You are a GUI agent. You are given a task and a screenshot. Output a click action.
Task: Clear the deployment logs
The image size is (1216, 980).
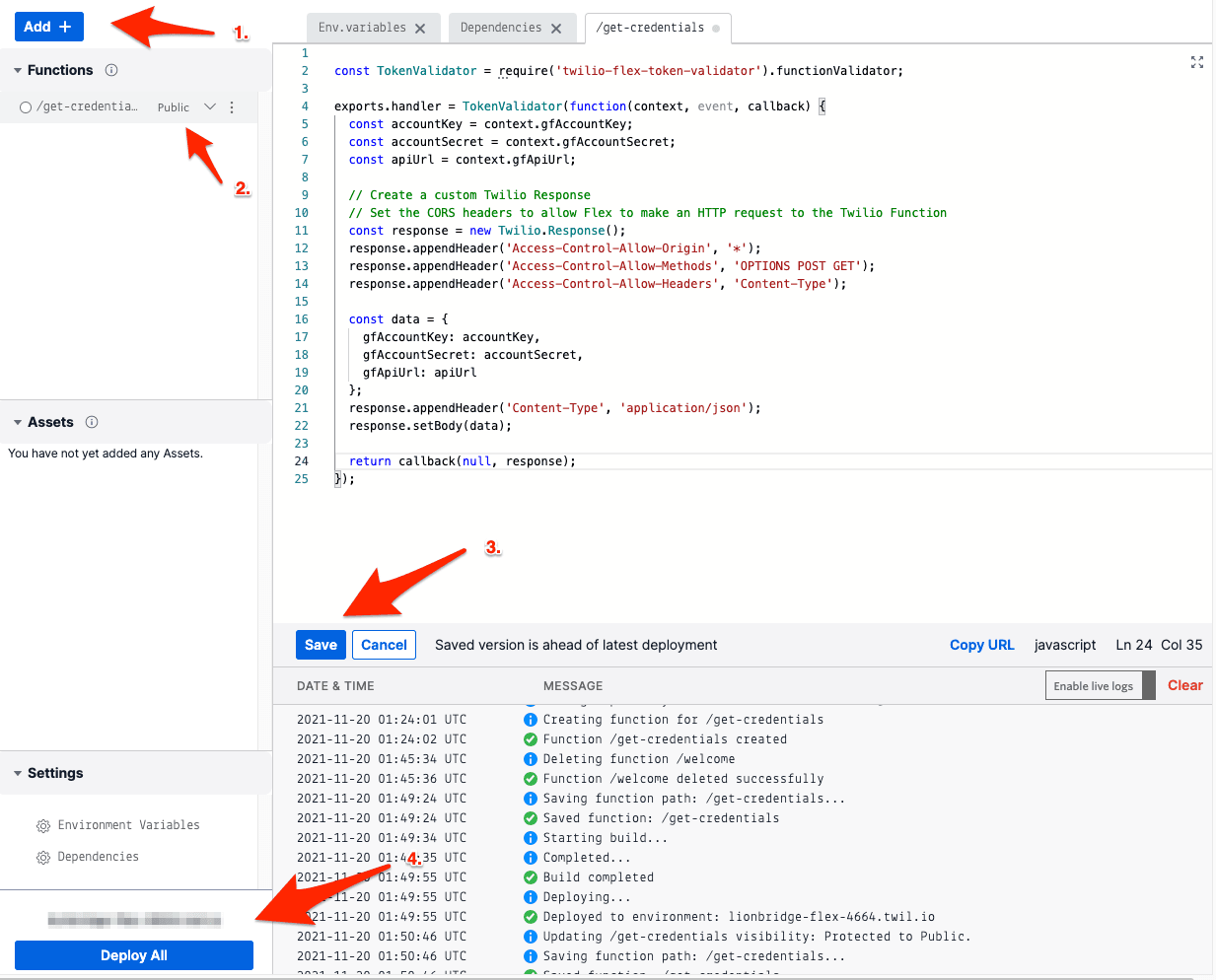1184,684
